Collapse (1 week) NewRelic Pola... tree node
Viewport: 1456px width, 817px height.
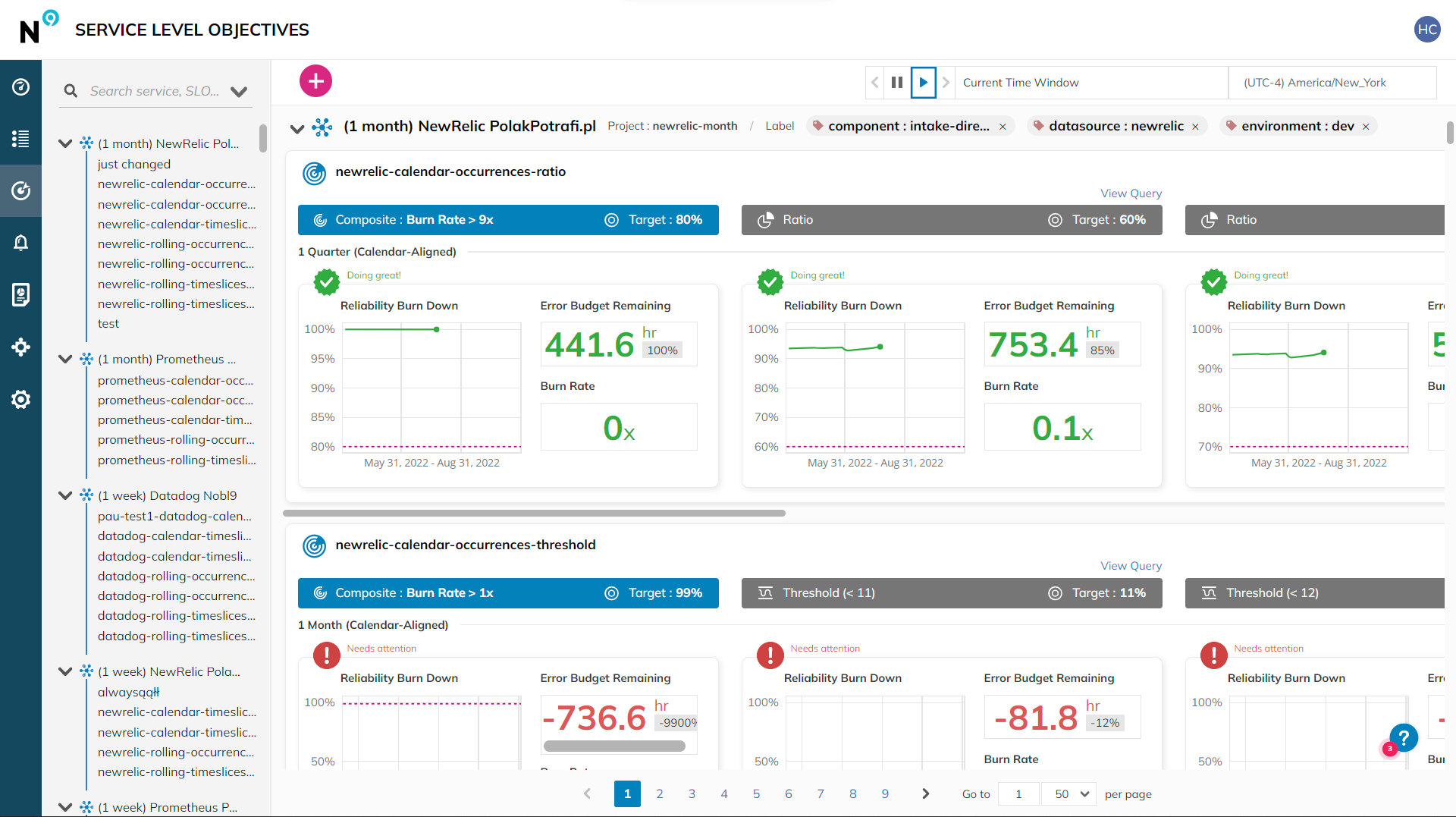pos(65,671)
